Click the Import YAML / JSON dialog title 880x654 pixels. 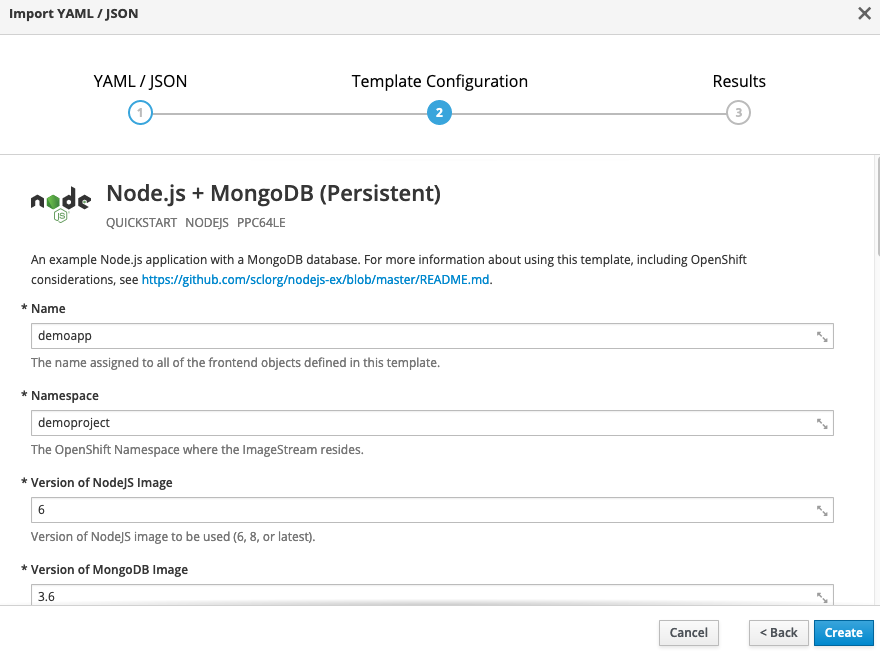[x=74, y=13]
